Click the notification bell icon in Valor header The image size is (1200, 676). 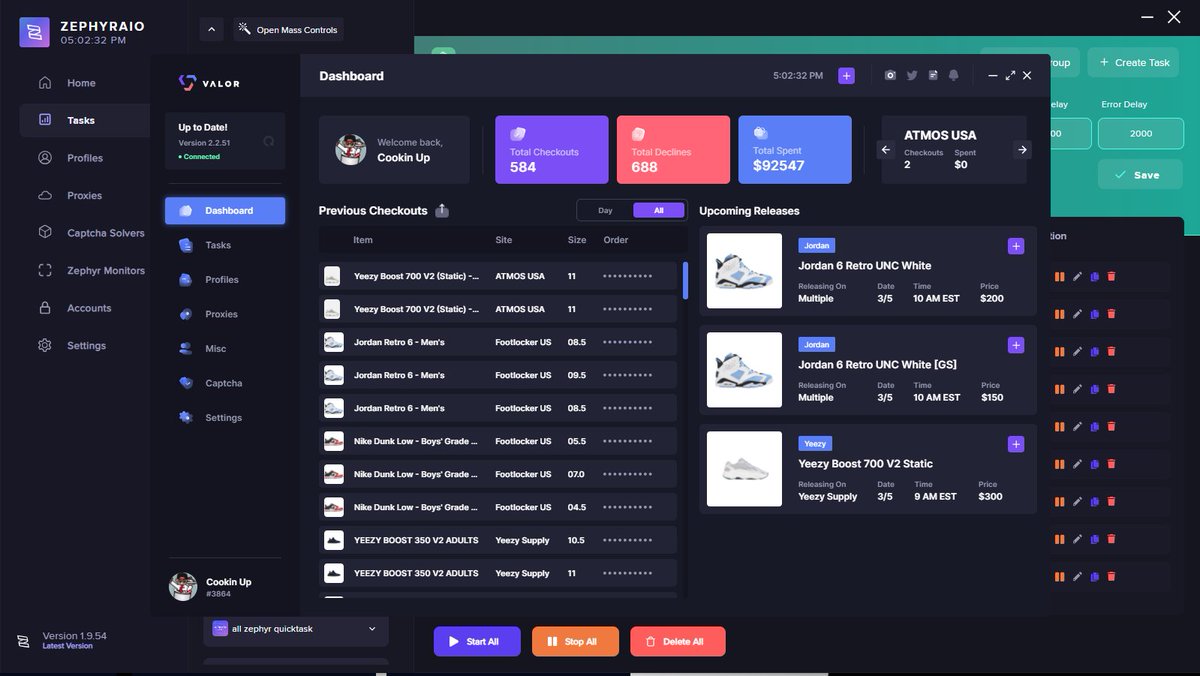pyautogui.click(x=953, y=76)
